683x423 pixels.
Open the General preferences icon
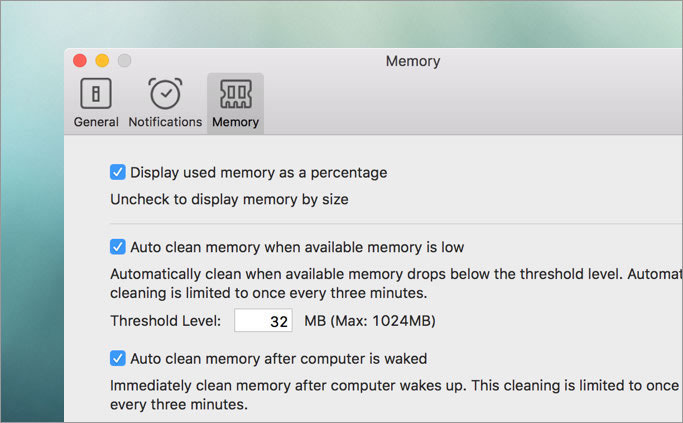pos(96,93)
